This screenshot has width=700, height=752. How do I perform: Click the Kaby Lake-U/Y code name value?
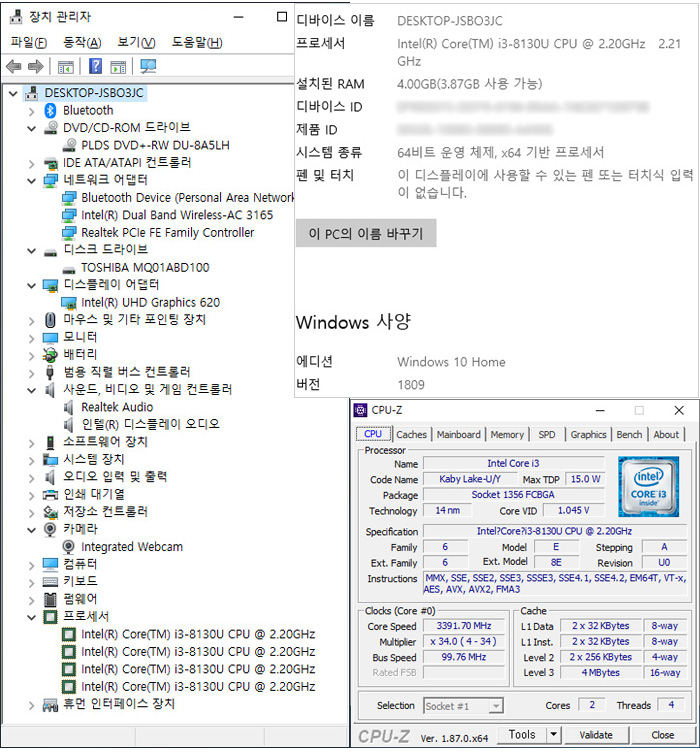[x=470, y=479]
